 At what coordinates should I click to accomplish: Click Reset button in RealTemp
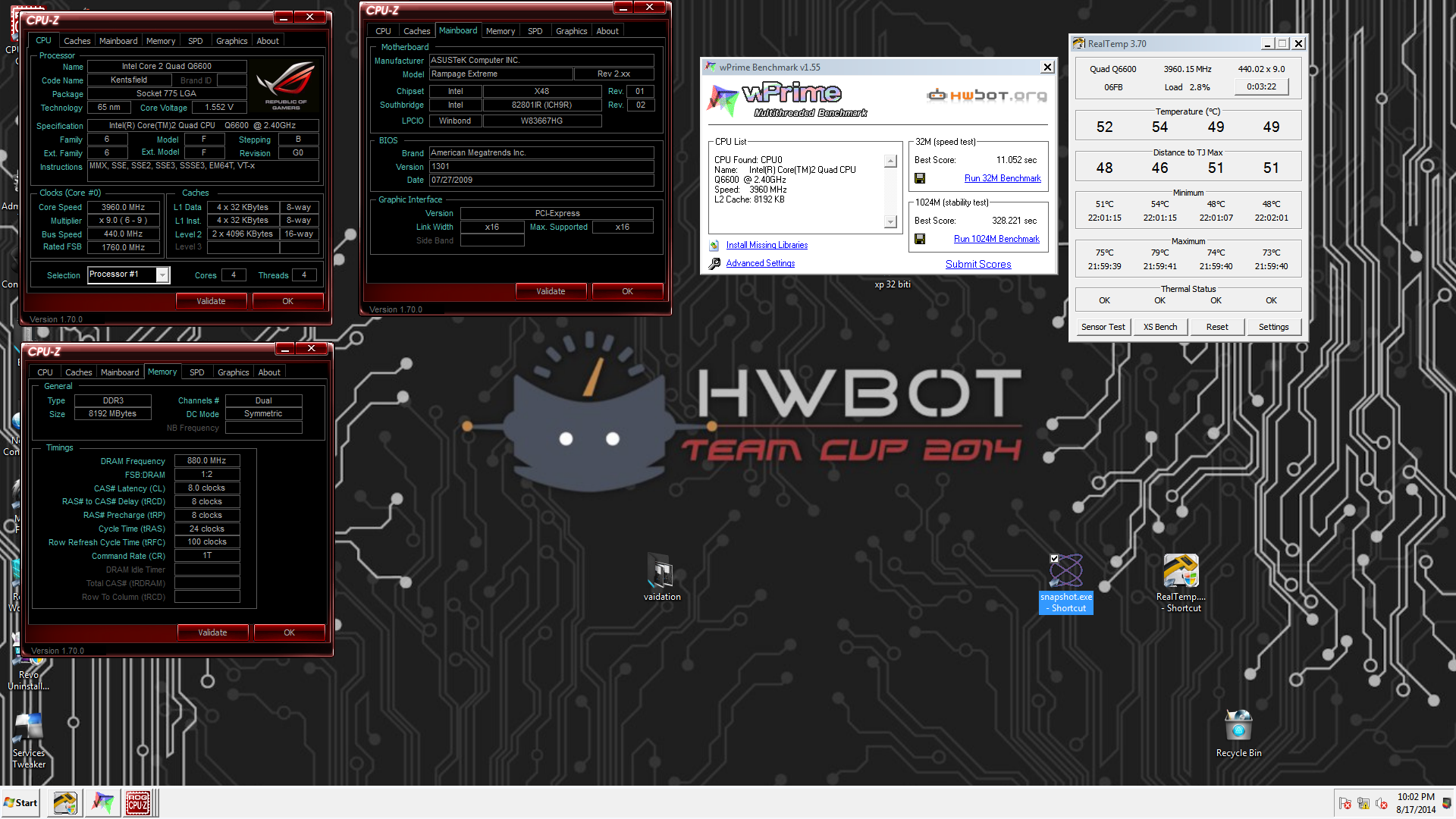point(1217,327)
